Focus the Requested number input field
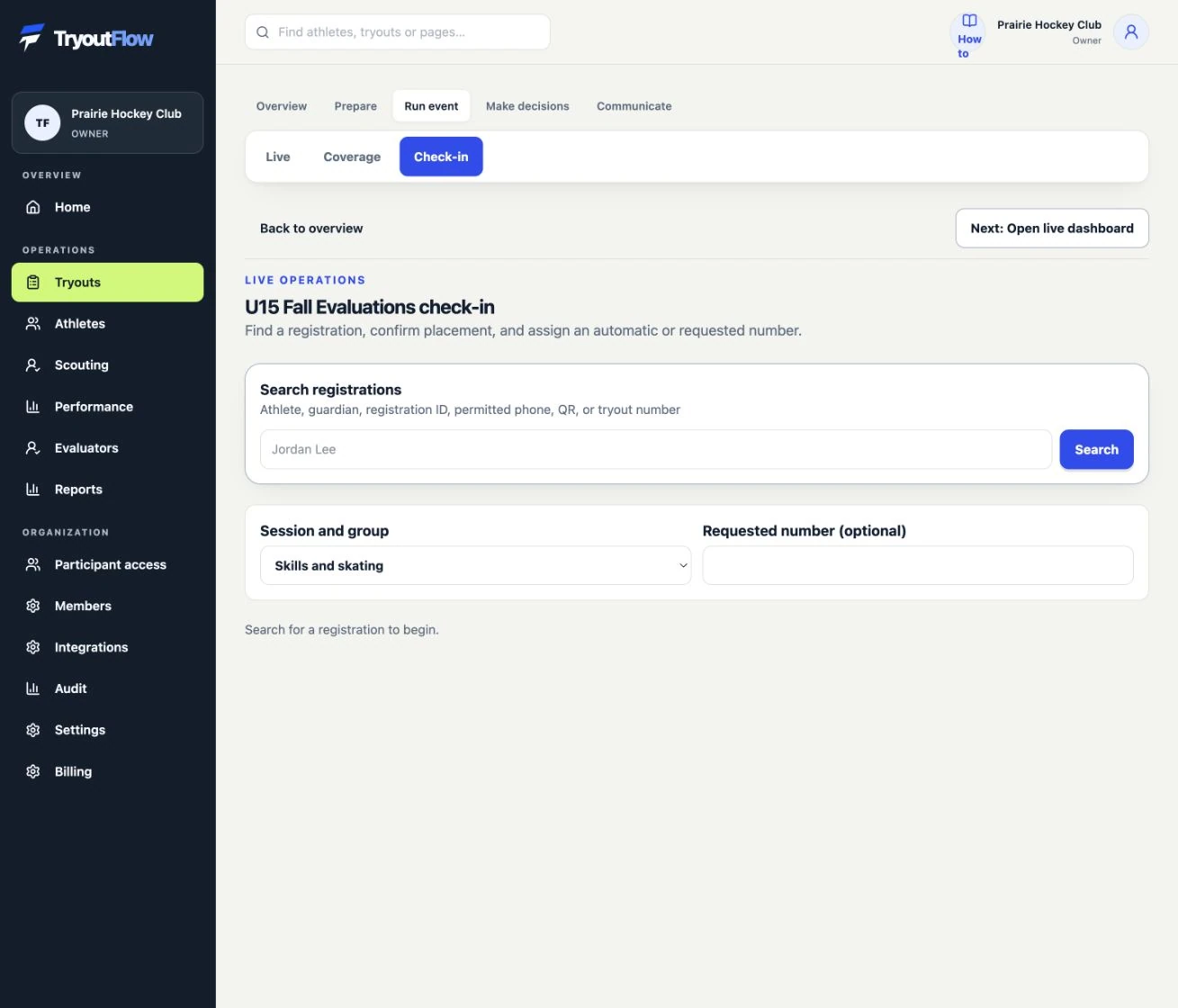 [x=918, y=566]
